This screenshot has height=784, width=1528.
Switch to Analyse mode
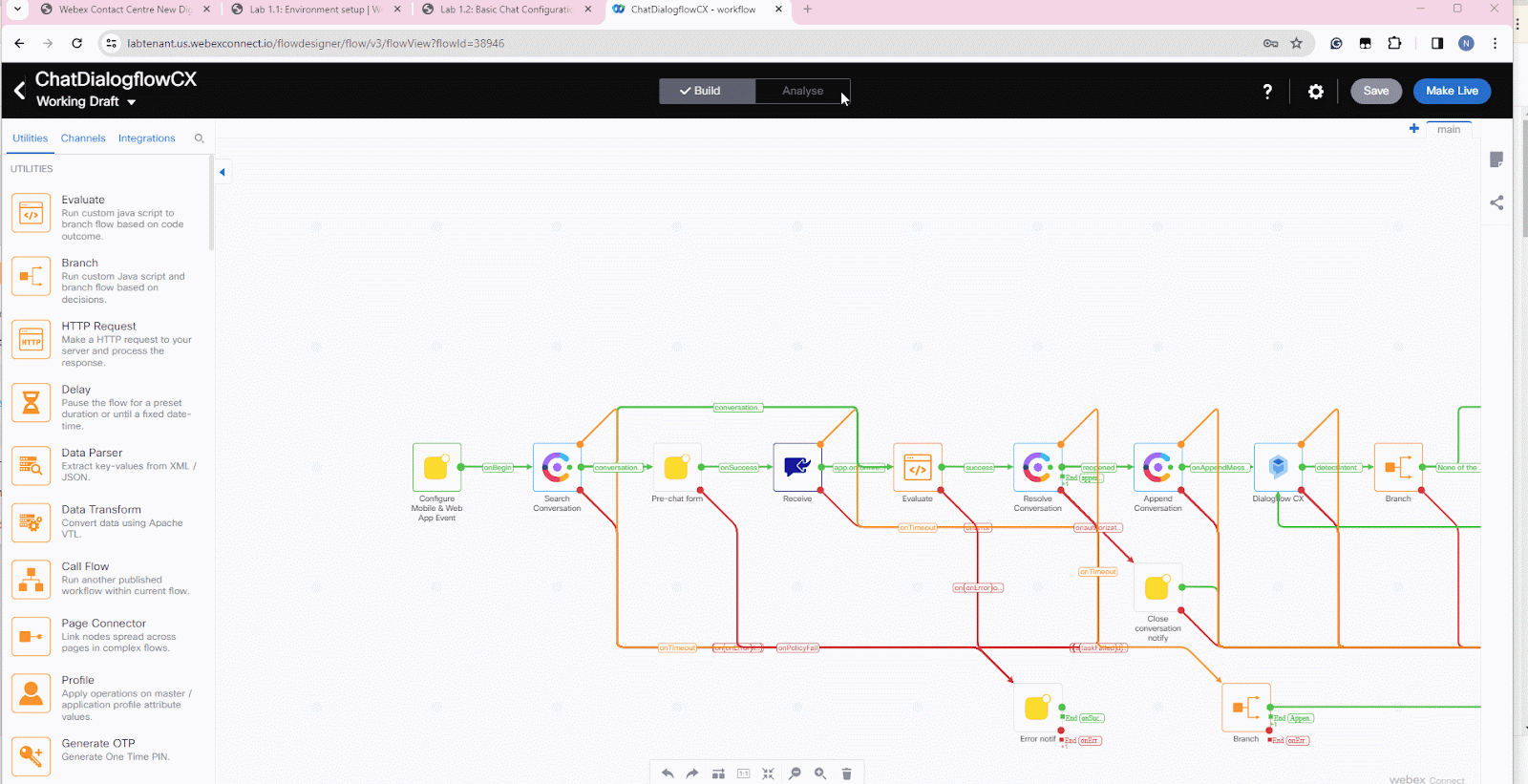tap(802, 91)
